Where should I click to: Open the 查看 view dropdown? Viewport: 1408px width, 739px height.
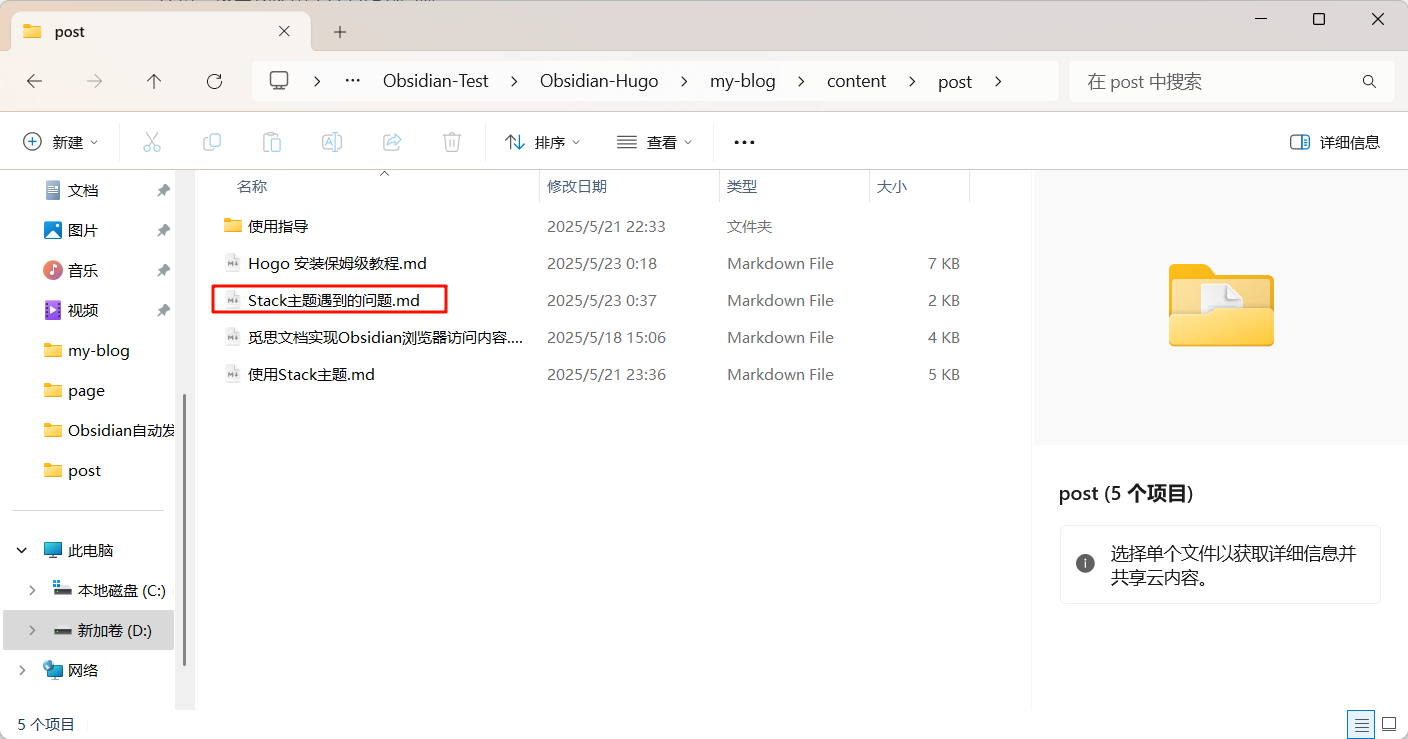(655, 142)
